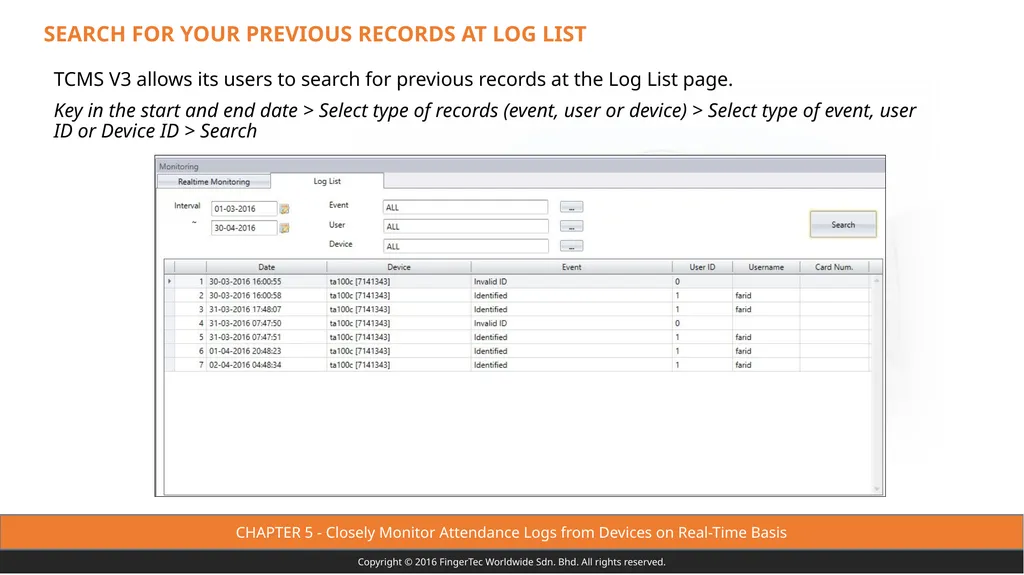Sort by the Device column header
The width and height of the screenshot is (1024, 575).
(x=398, y=267)
